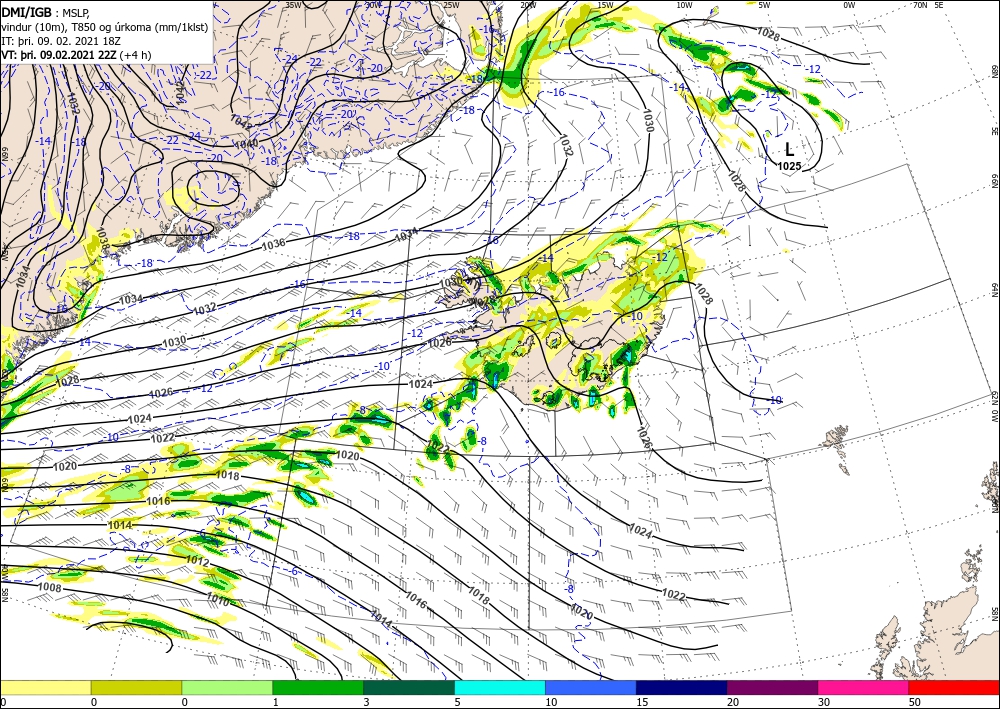Click the 'VT: þri. 09.02.2021 22Z (+4 h)' line
1000x709 pixels.
coord(77,54)
